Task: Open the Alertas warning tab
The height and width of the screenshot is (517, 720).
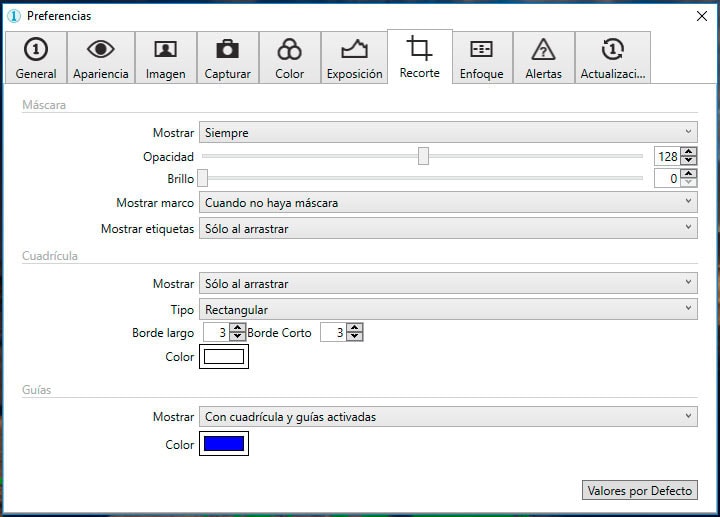Action: pyautogui.click(x=543, y=58)
